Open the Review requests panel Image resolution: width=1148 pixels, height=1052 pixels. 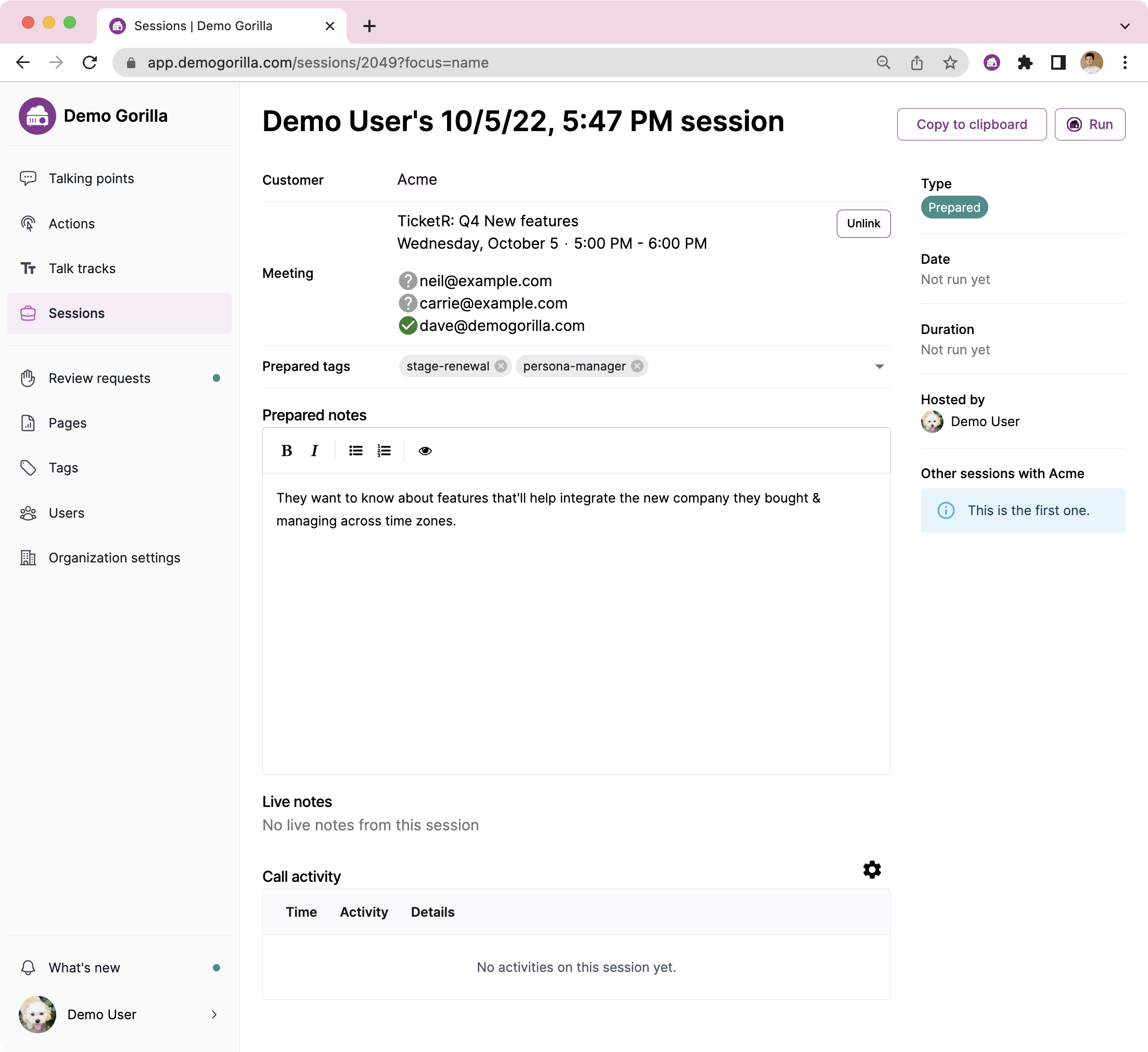click(x=98, y=378)
